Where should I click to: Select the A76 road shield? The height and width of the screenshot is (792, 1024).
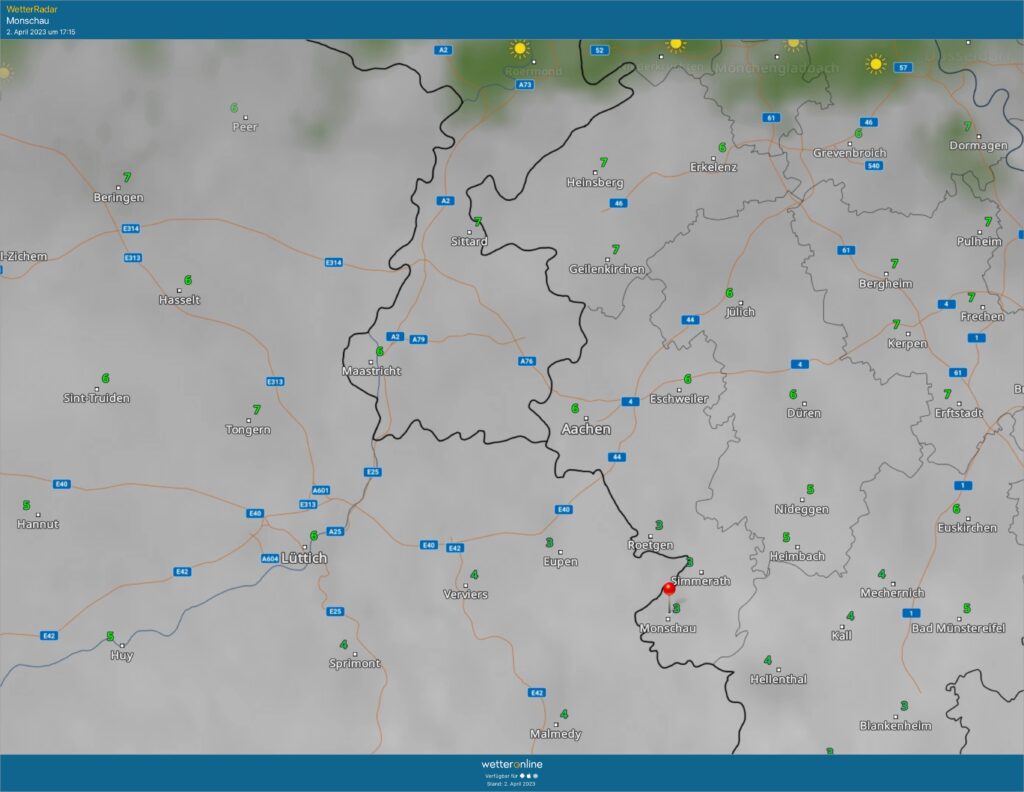[527, 361]
